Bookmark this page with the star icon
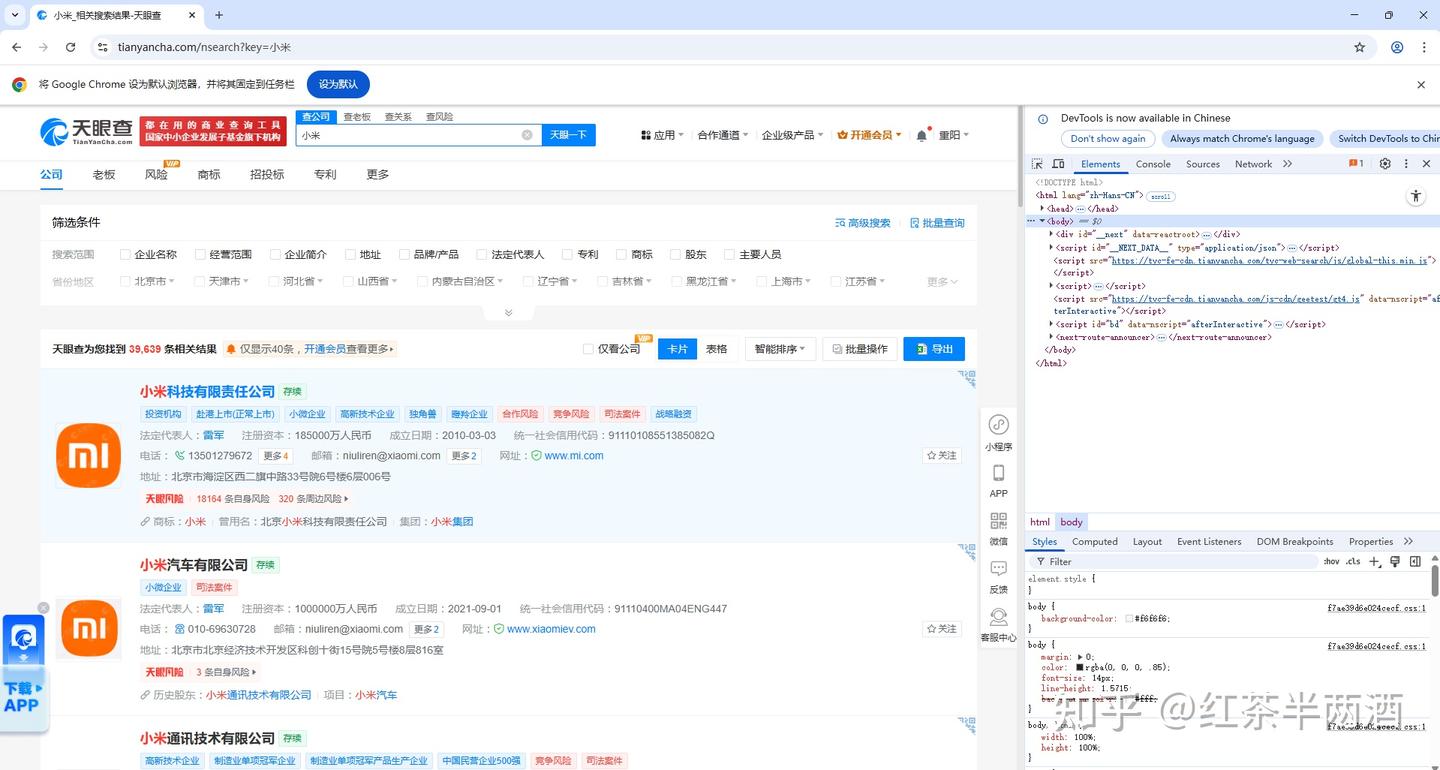This screenshot has height=770, width=1440. tap(1360, 47)
